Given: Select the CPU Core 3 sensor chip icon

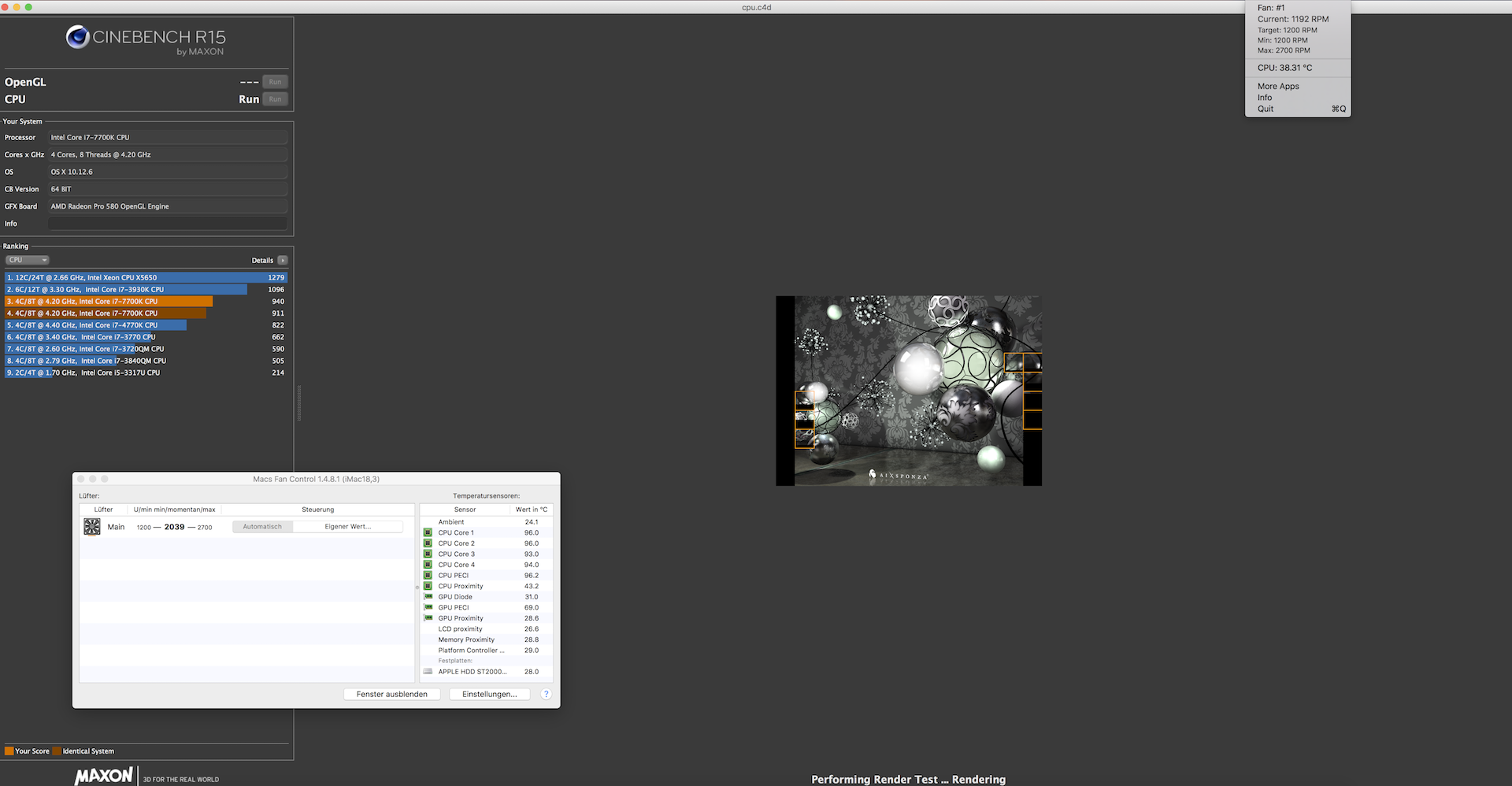Looking at the screenshot, I should (428, 554).
